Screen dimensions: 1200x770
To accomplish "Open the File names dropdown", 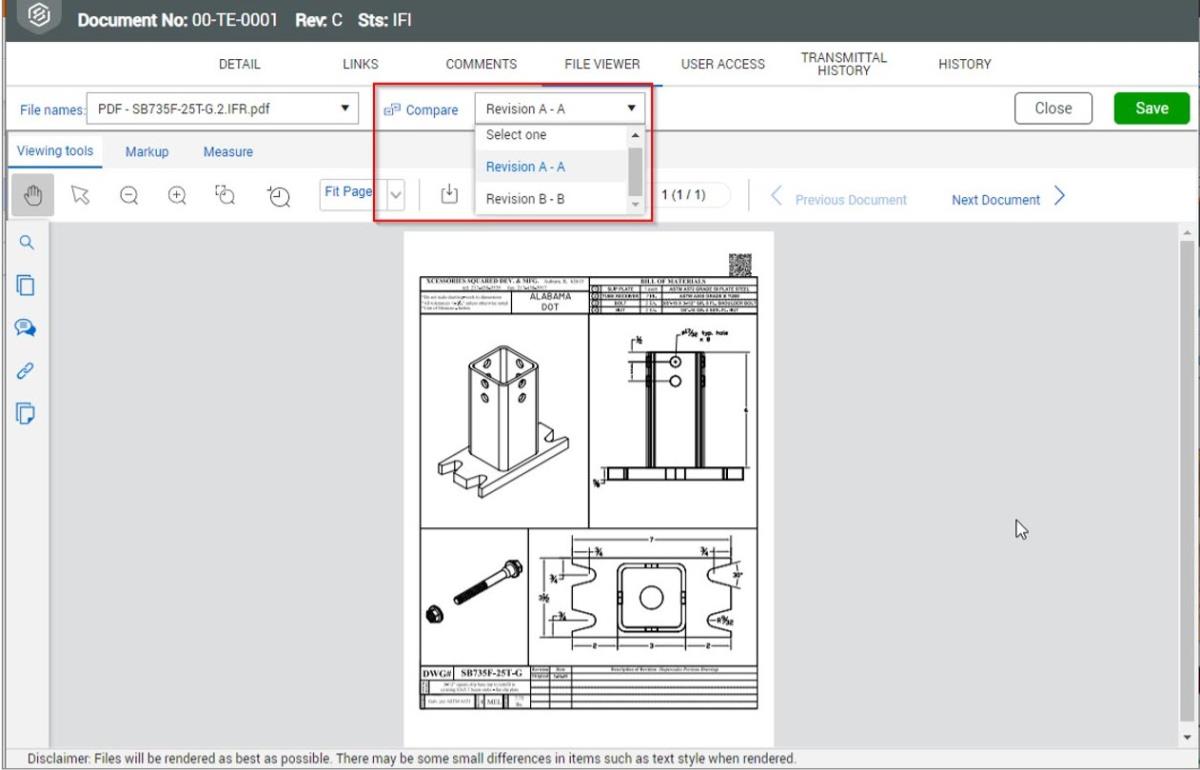I will click(x=224, y=109).
